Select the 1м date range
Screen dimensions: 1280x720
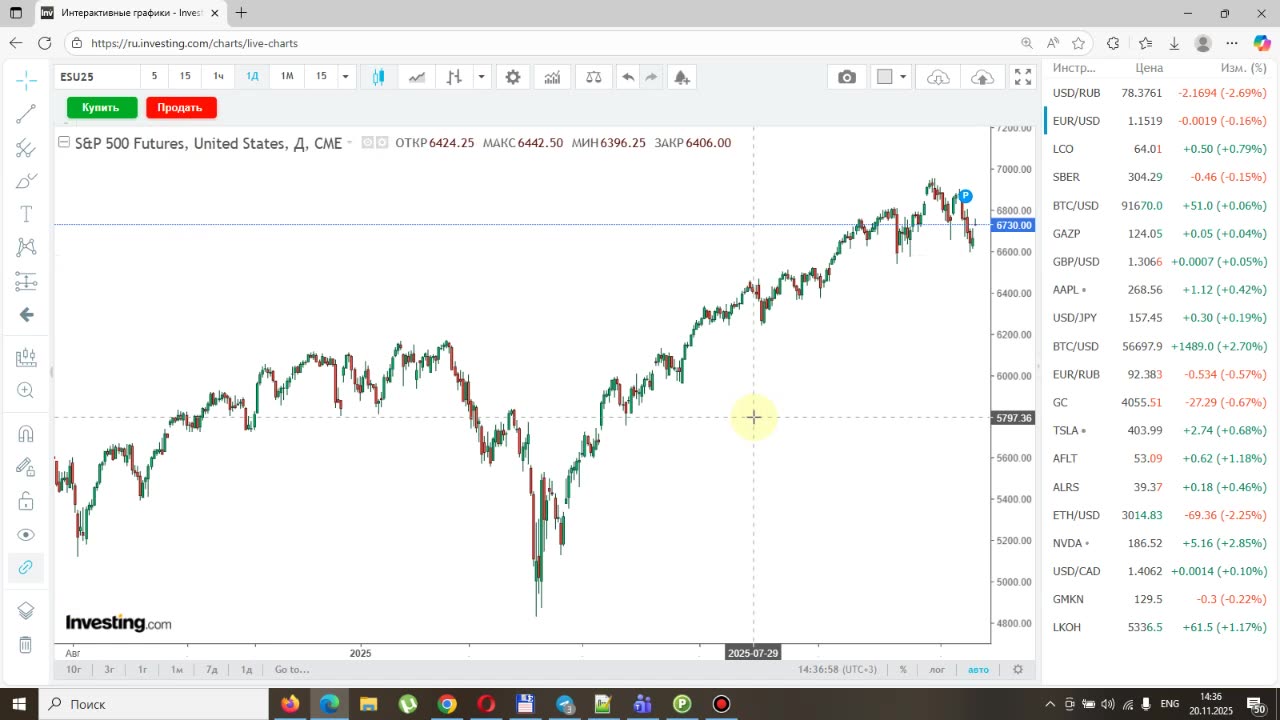pyautogui.click(x=177, y=669)
